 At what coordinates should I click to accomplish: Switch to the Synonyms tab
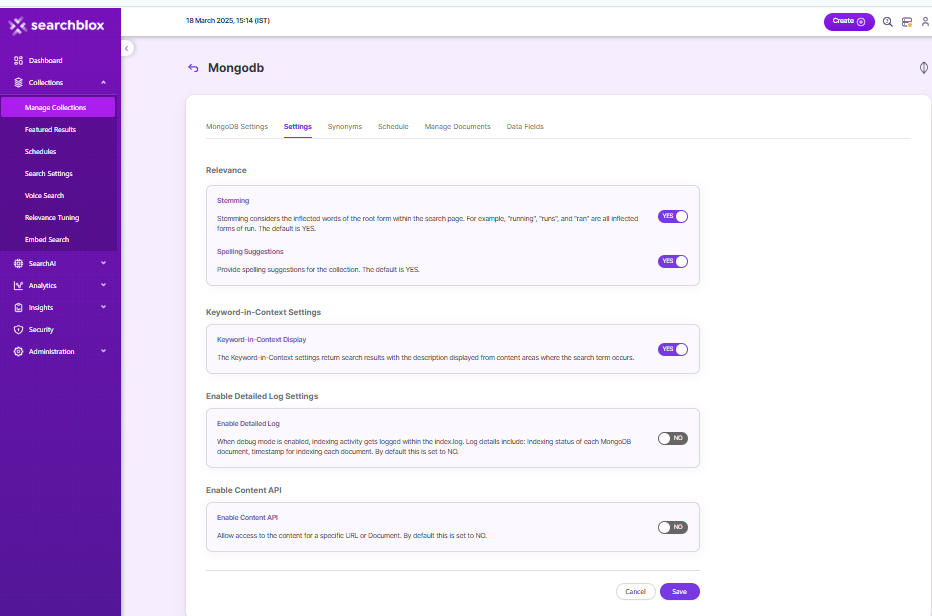pyautogui.click(x=345, y=127)
